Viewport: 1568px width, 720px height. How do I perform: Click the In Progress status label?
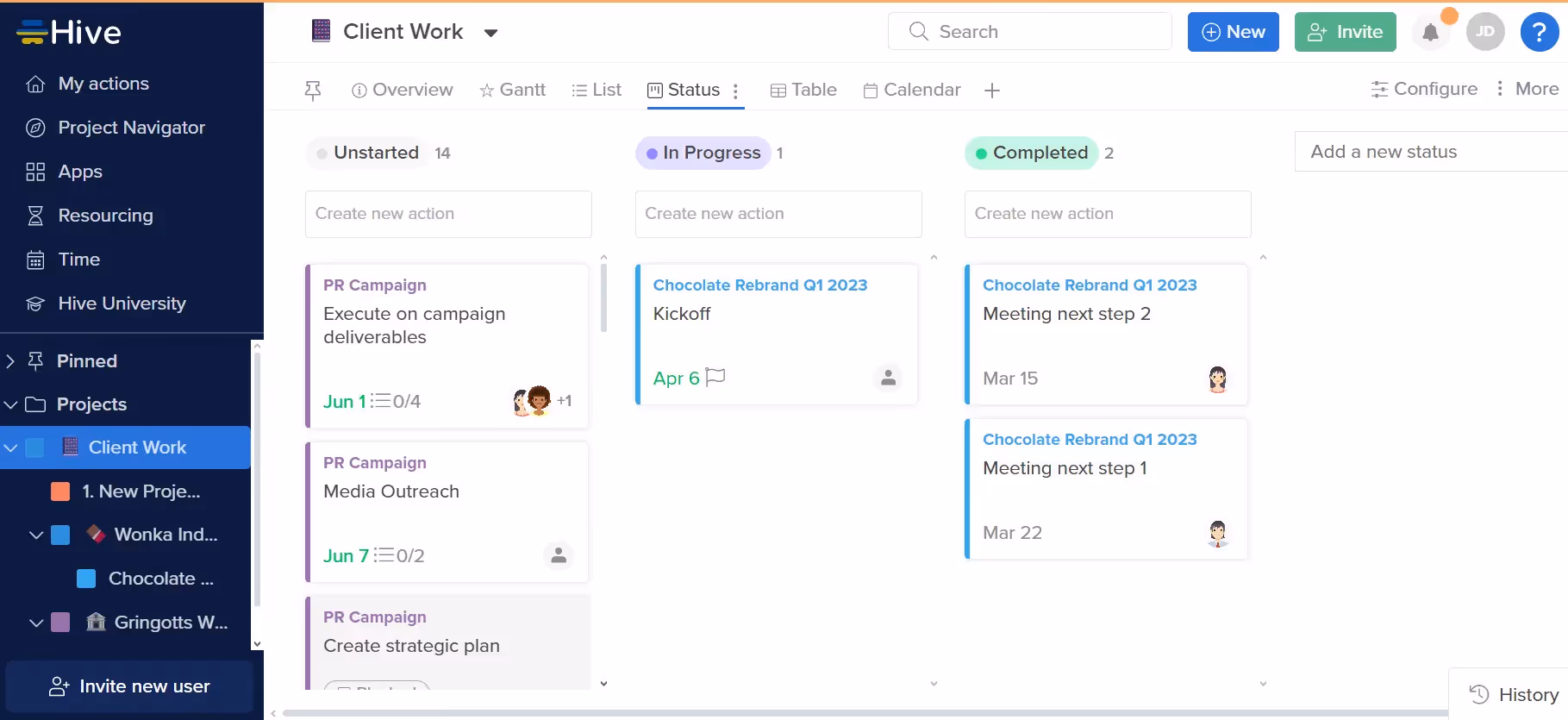click(703, 153)
